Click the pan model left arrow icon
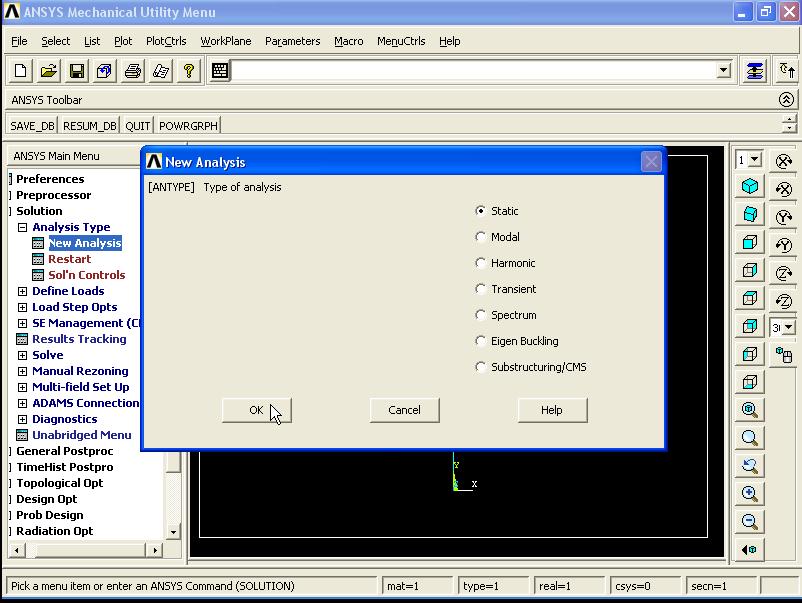 pos(750,550)
